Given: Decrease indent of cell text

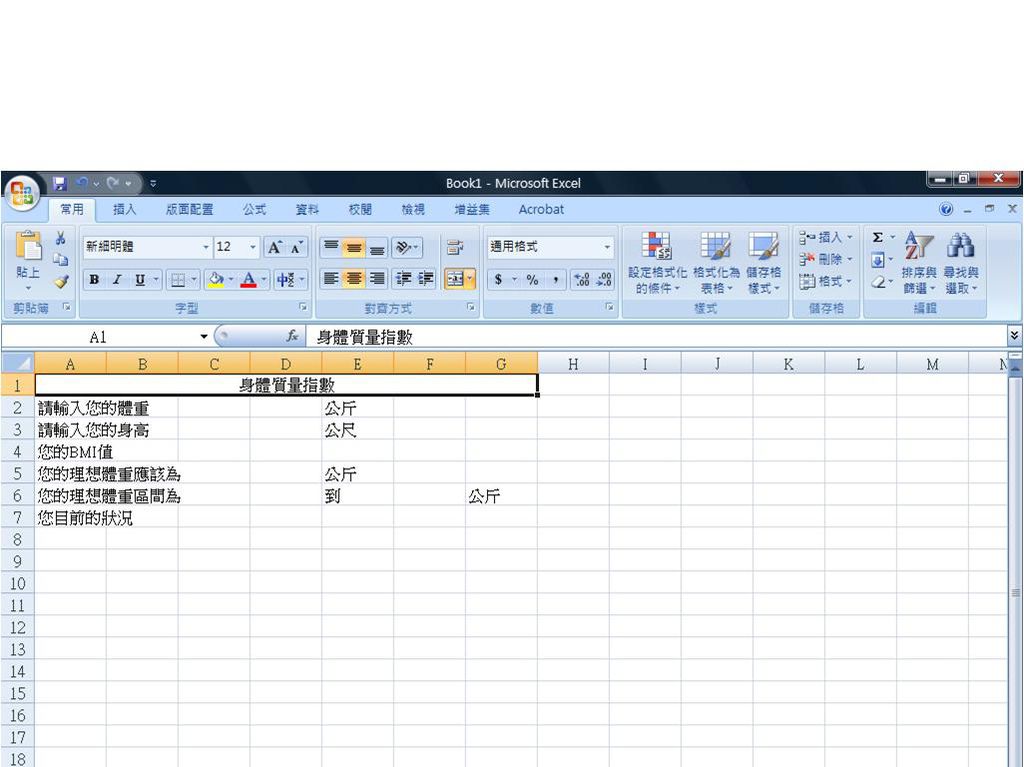Looking at the screenshot, I should [x=404, y=279].
